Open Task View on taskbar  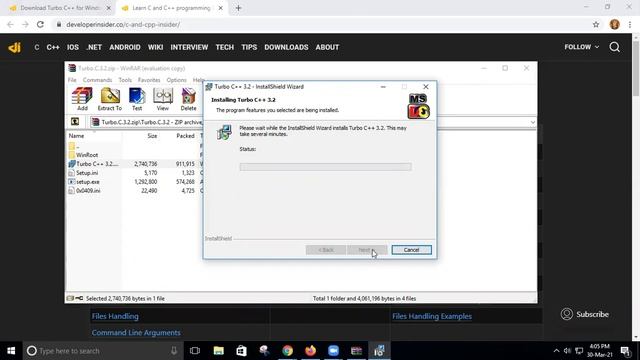pos(195,351)
